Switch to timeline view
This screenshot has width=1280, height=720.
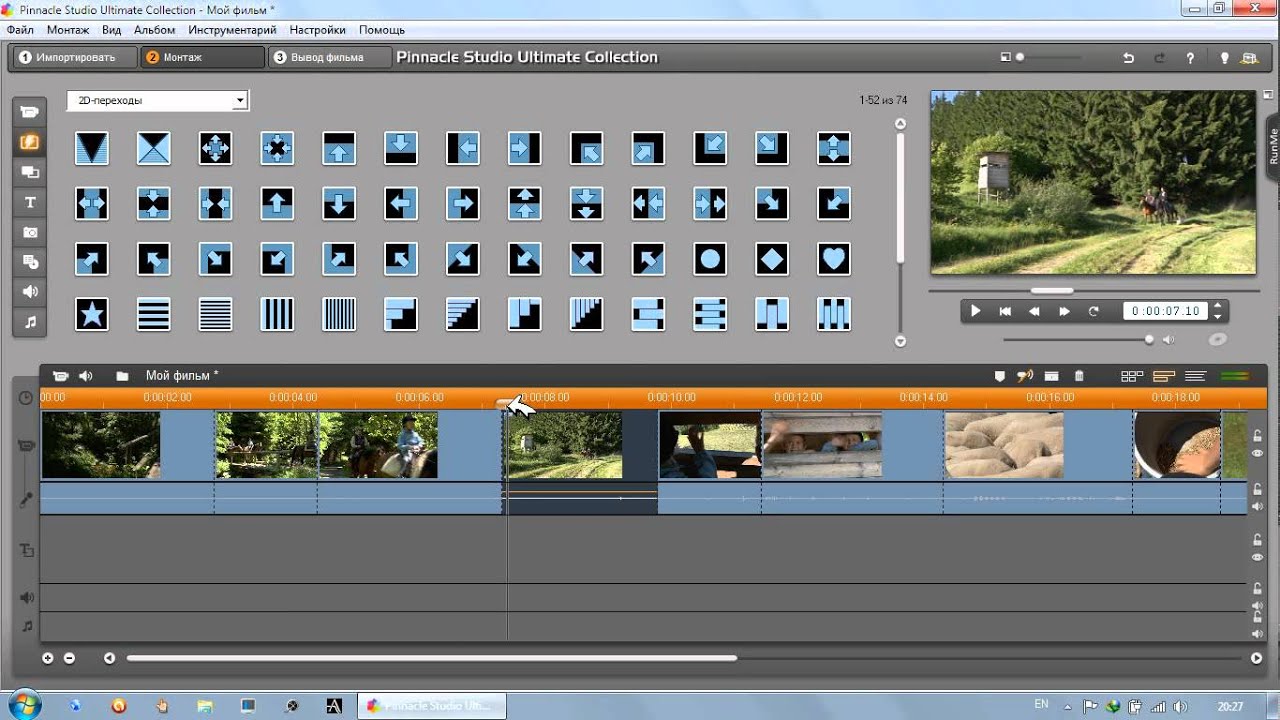(1163, 376)
